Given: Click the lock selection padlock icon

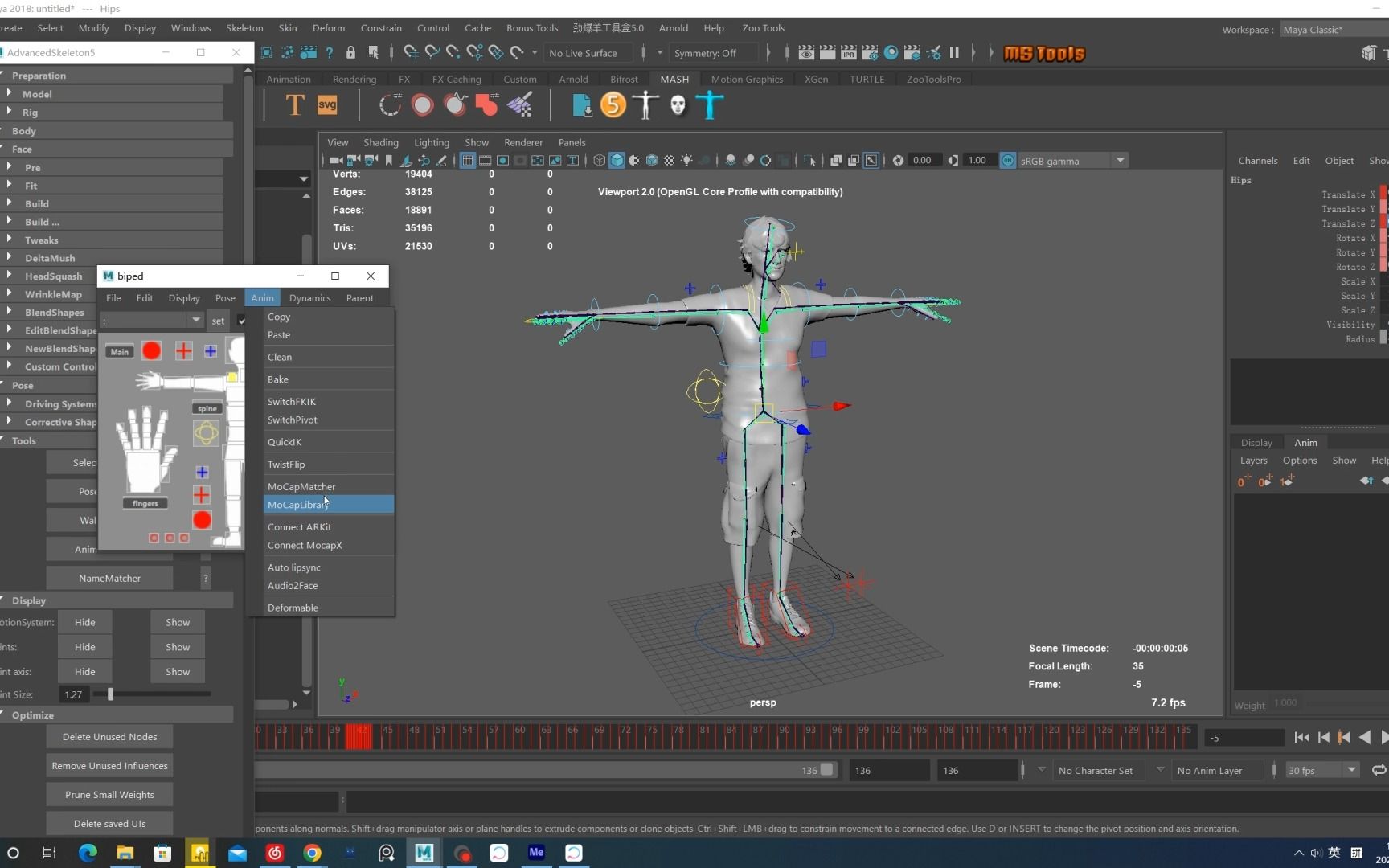Looking at the screenshot, I should 350,53.
